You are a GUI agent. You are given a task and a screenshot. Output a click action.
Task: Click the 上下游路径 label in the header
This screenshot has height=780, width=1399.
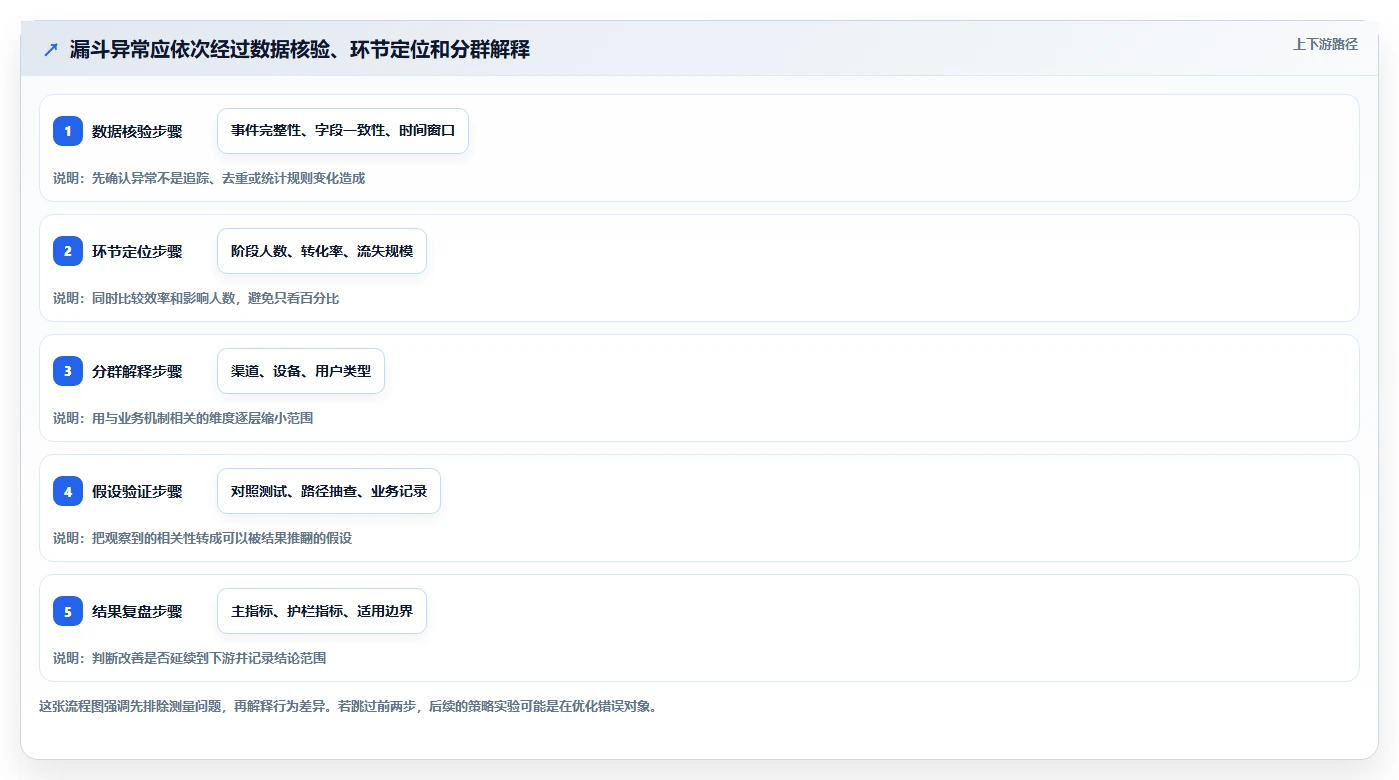click(1325, 44)
